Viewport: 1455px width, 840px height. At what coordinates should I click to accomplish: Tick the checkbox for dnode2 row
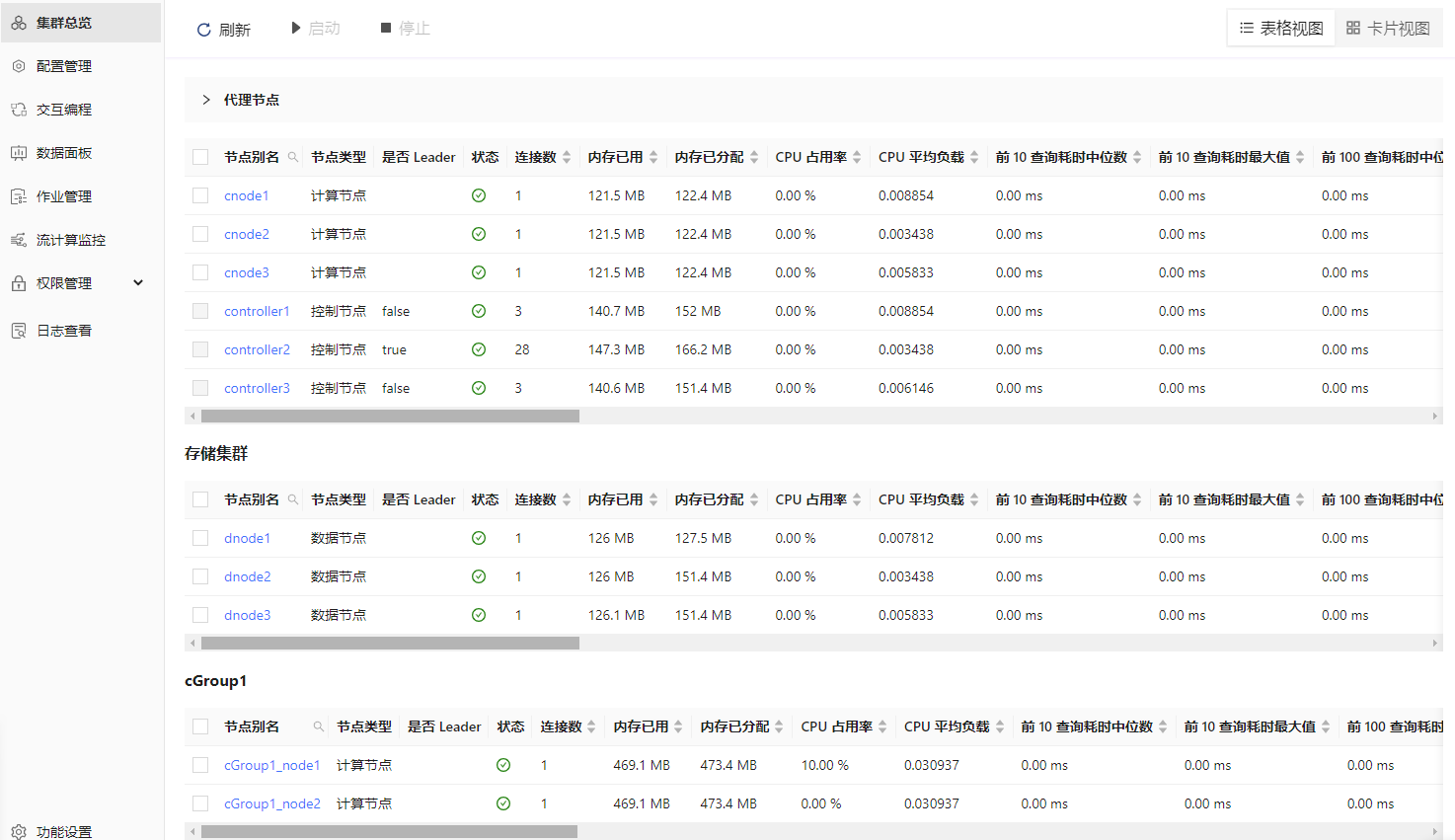point(200,576)
